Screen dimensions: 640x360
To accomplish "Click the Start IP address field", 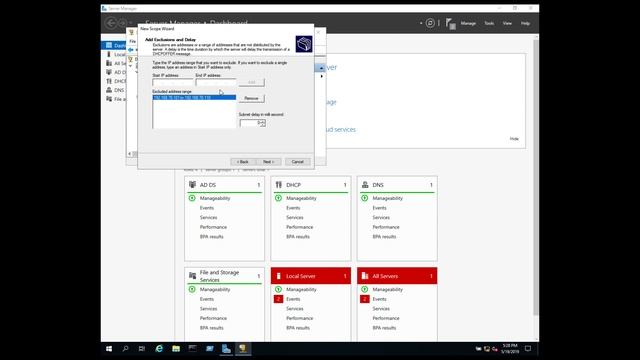I will pos(173,82).
